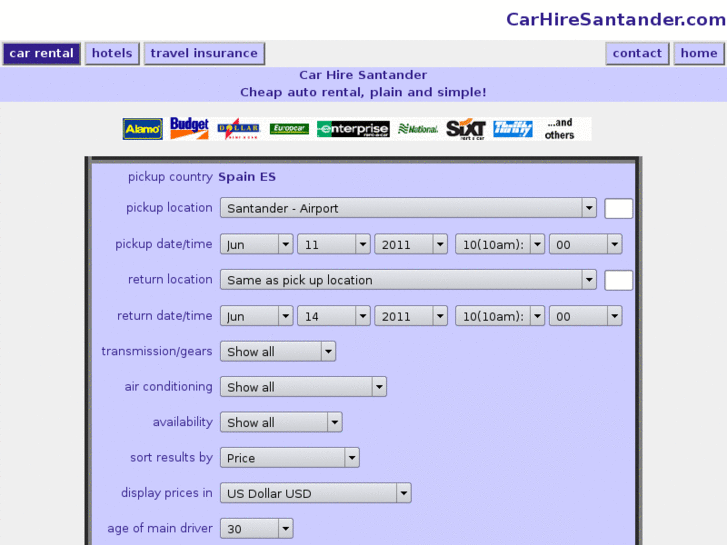Select the pickup minutes dropdown
The image size is (727, 545).
pyautogui.click(x=585, y=244)
